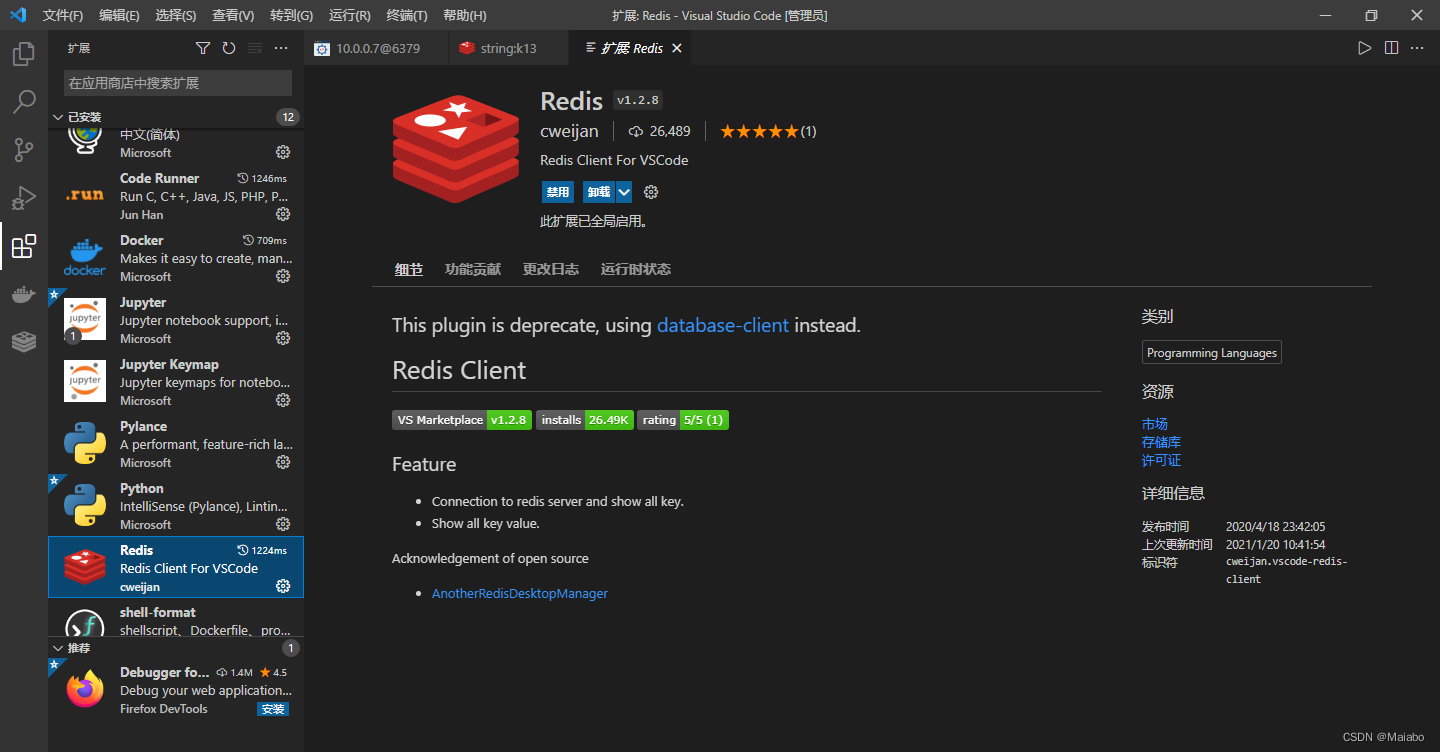Open the Terminal menu
The width and height of the screenshot is (1440, 752).
406,15
